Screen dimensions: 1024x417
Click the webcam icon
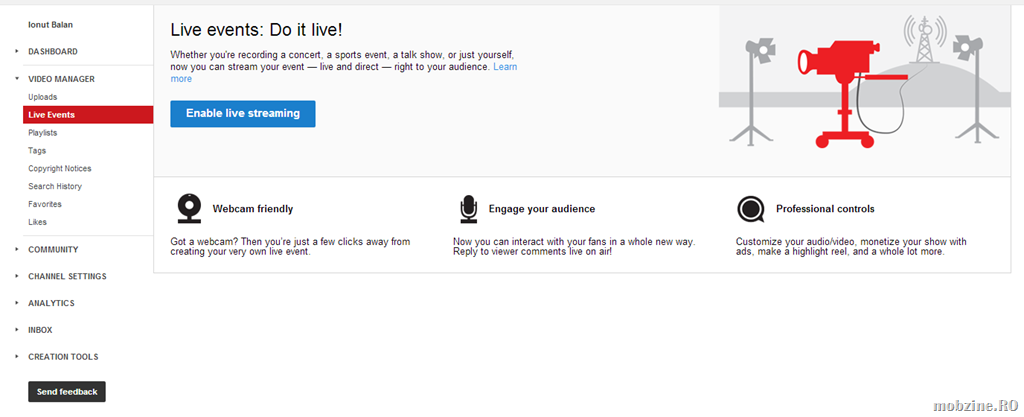tap(189, 208)
